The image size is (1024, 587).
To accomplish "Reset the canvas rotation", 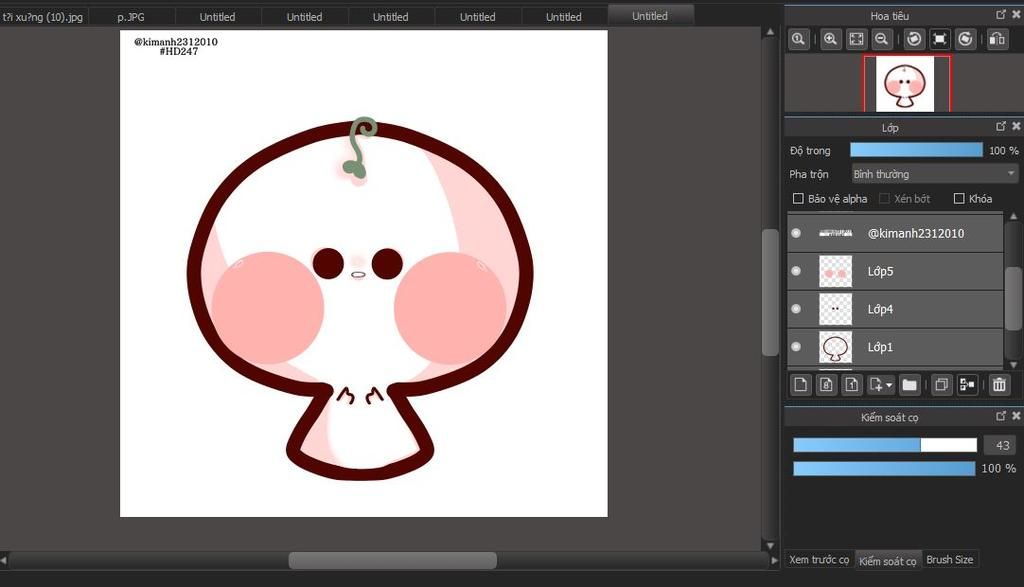I will (939, 39).
